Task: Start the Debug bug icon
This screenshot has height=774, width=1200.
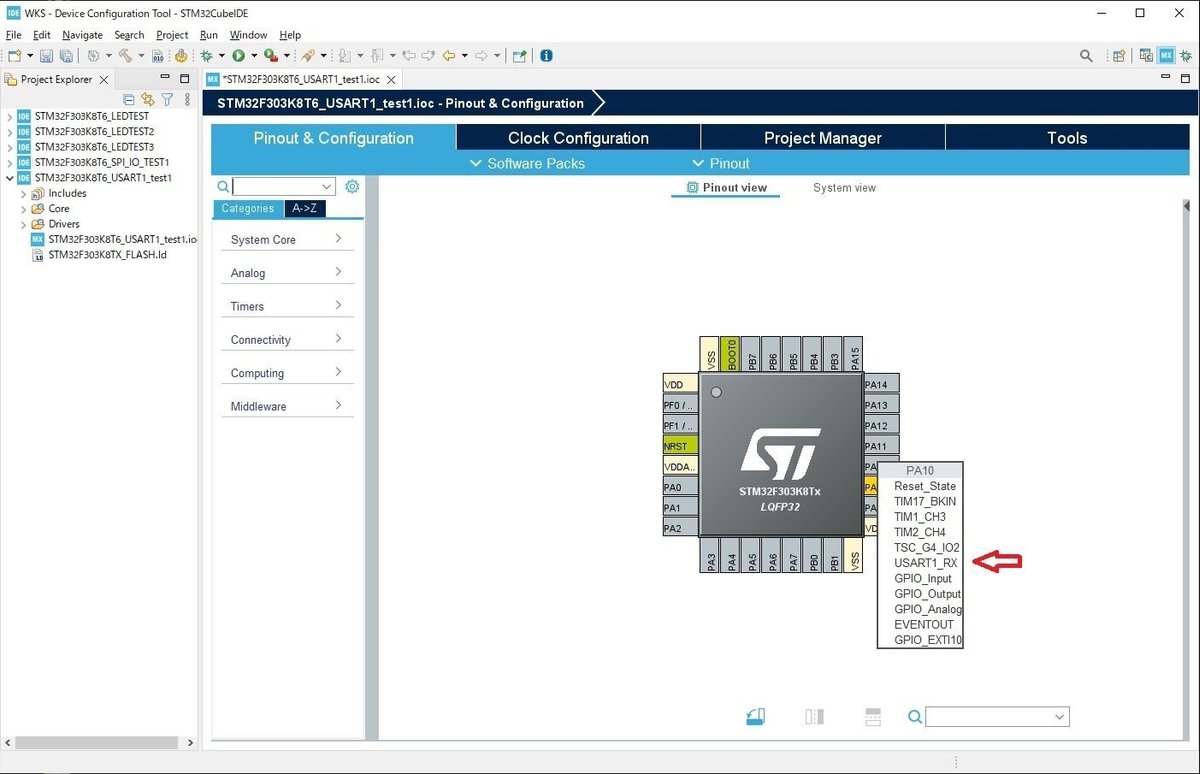Action: tap(207, 56)
